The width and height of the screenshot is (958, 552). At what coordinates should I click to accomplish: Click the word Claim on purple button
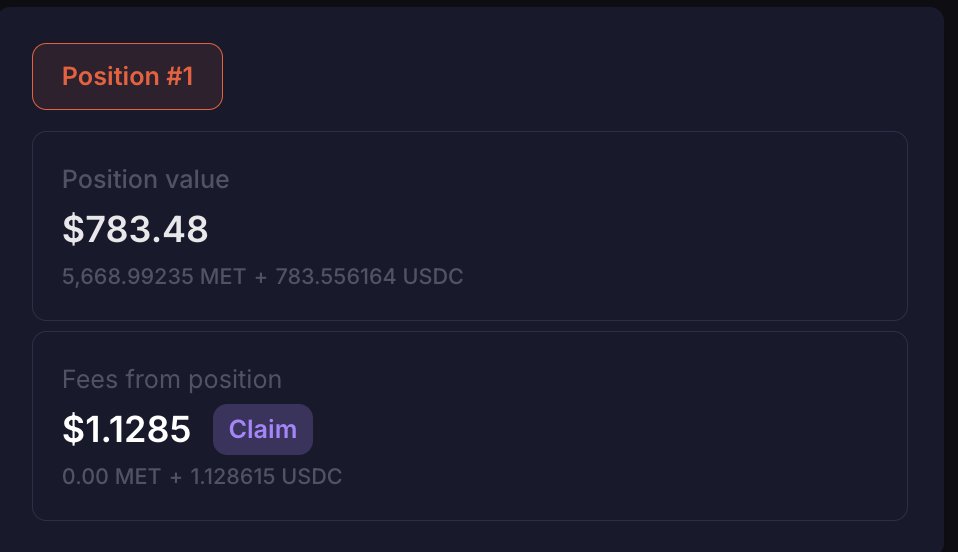click(x=263, y=430)
